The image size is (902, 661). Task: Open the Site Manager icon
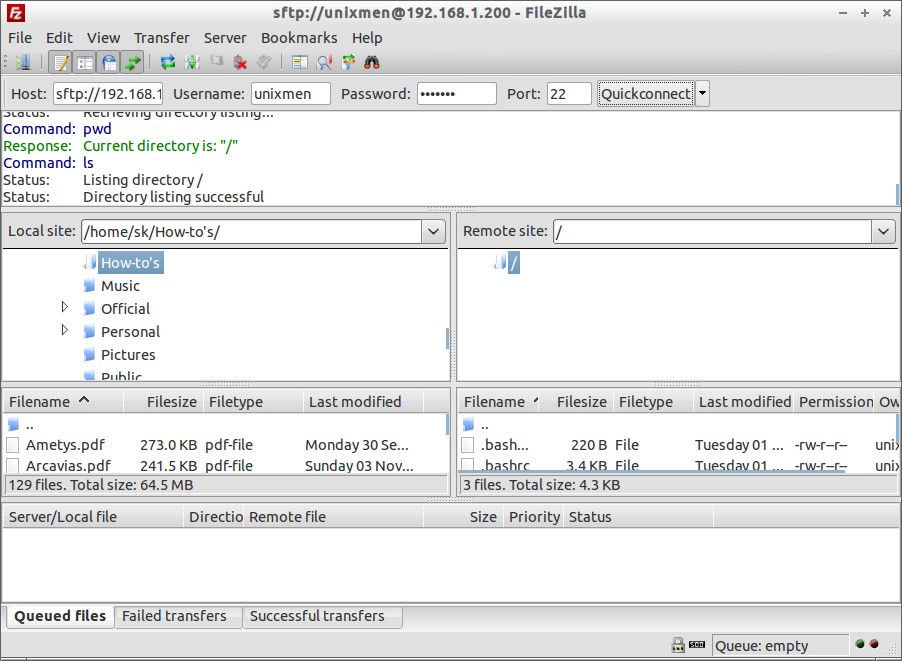(x=23, y=62)
